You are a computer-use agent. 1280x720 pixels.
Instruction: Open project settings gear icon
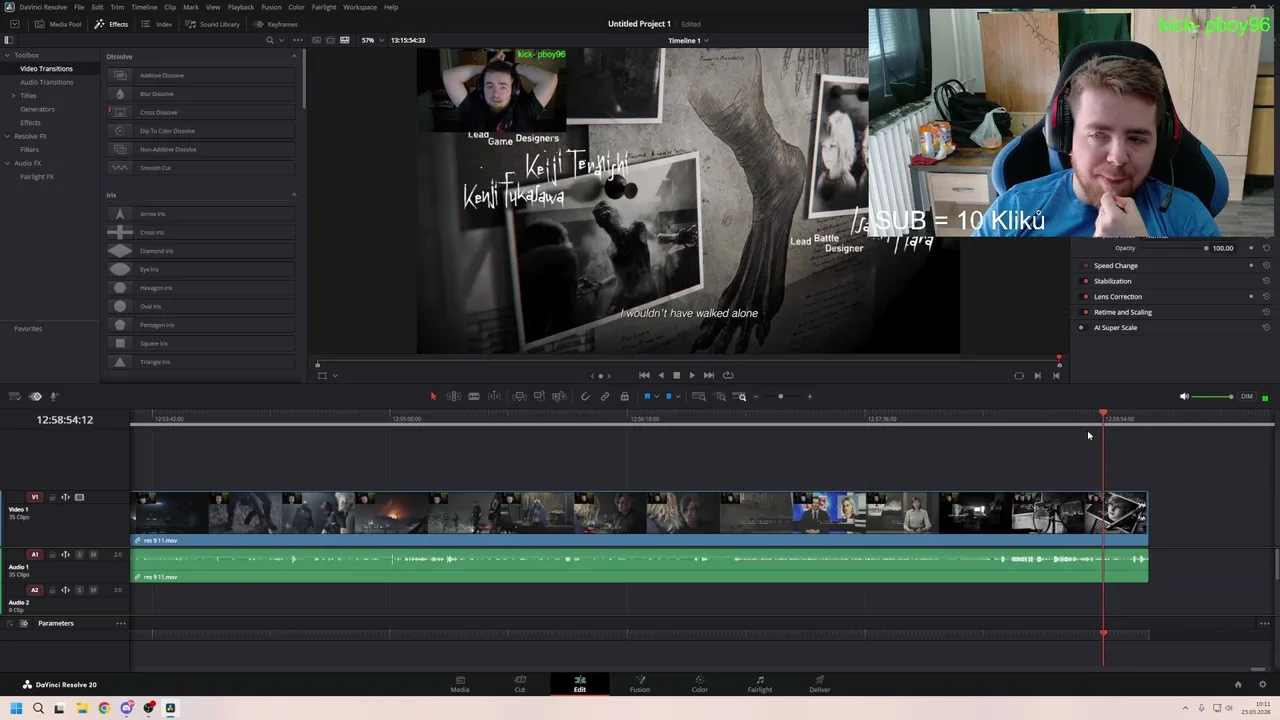(1262, 685)
